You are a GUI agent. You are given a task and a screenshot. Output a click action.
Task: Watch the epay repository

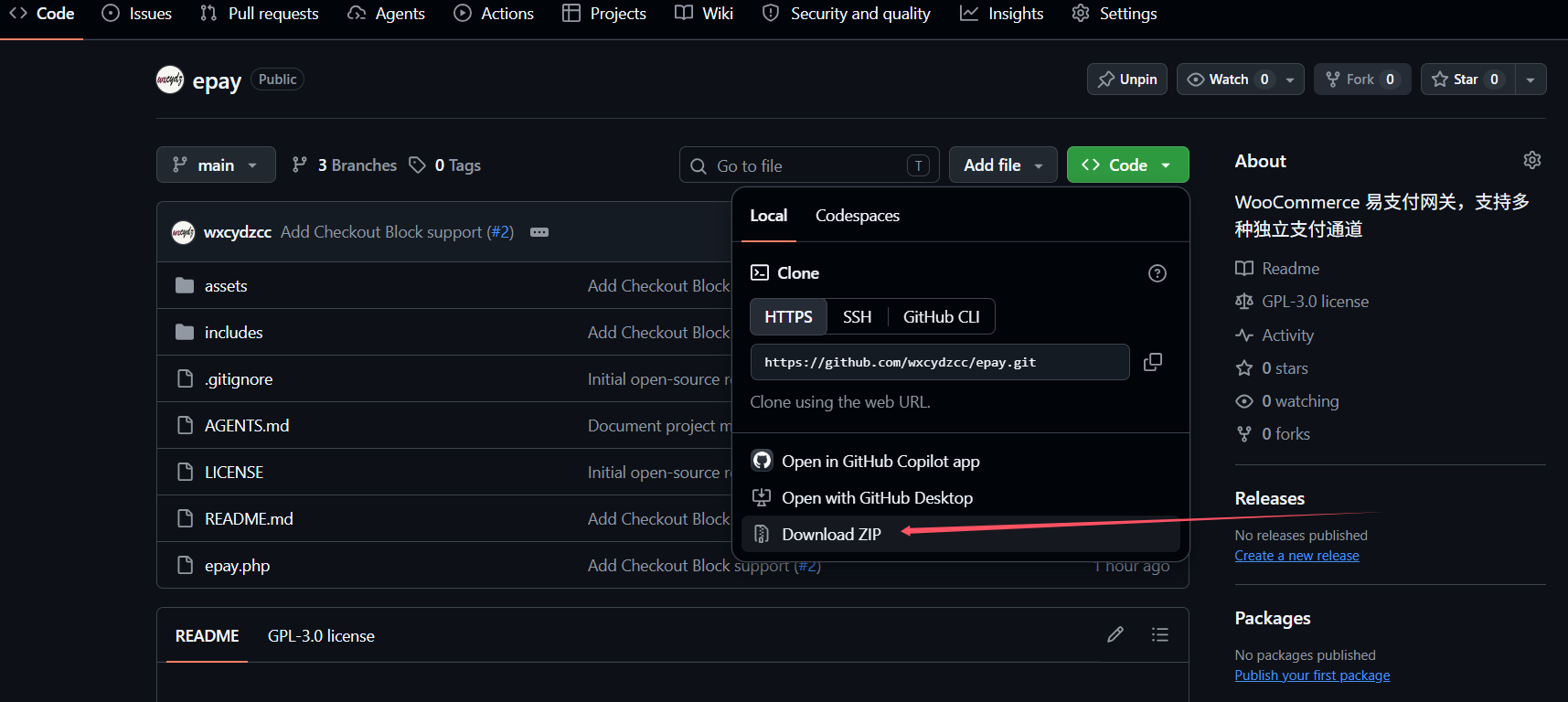tap(1229, 80)
